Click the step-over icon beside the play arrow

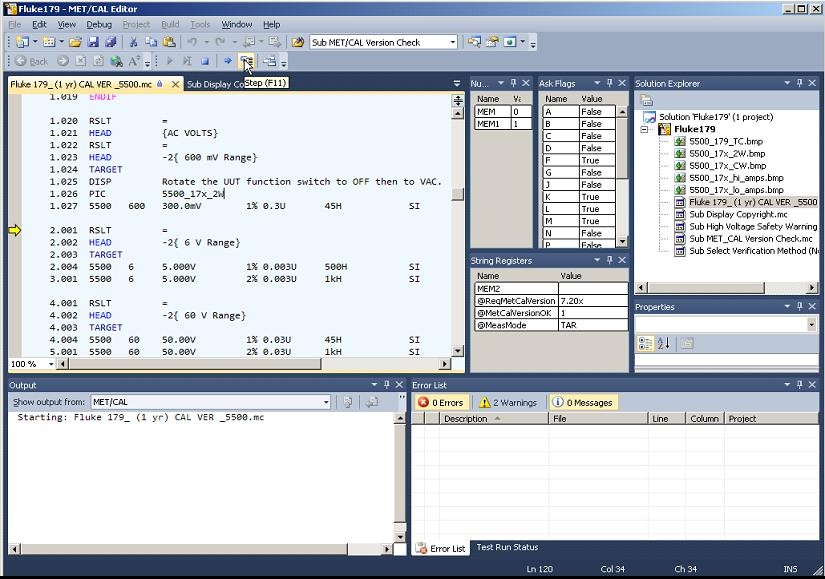click(187, 62)
